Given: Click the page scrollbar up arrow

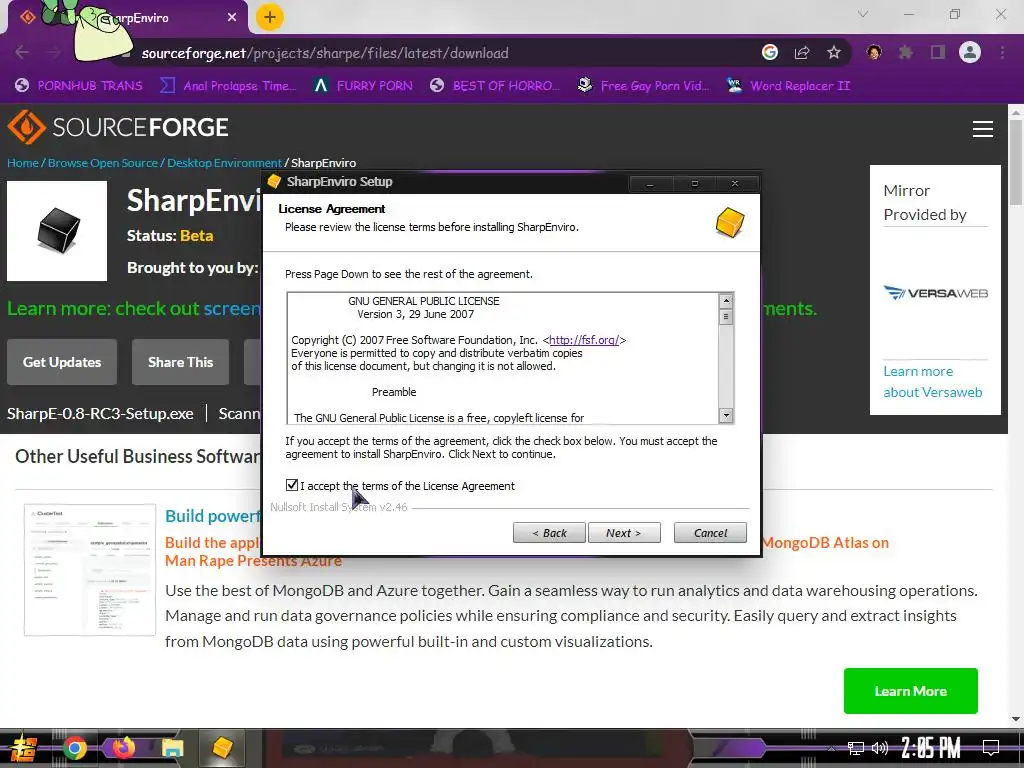Looking at the screenshot, I should (1016, 112).
